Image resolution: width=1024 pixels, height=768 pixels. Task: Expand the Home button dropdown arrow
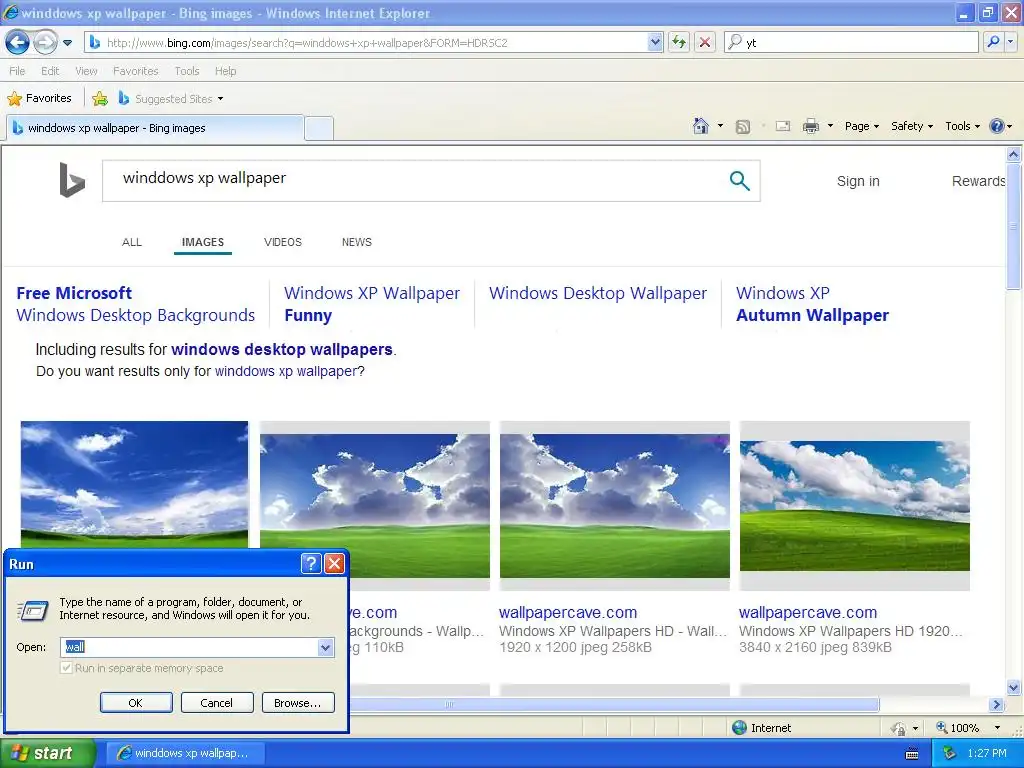[720, 126]
